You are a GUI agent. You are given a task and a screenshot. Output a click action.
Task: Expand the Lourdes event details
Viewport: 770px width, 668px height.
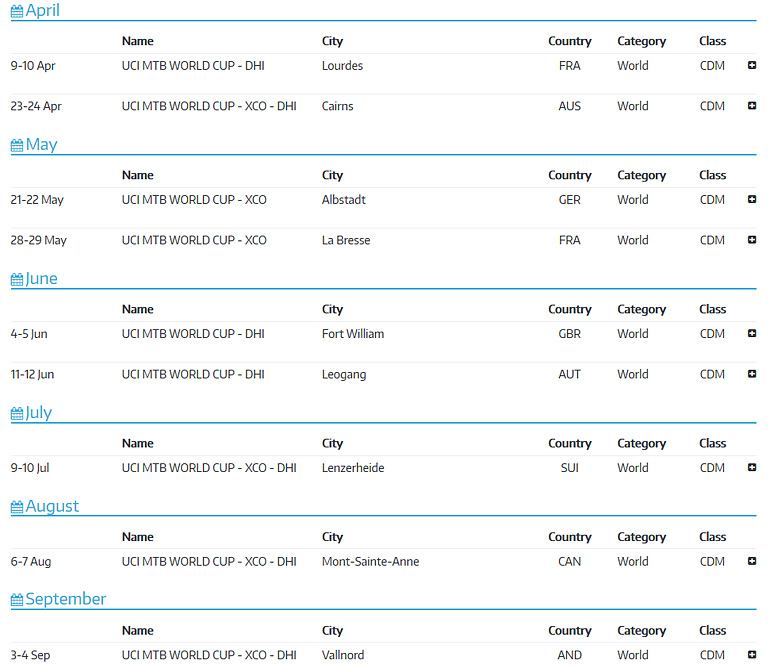[x=751, y=65]
